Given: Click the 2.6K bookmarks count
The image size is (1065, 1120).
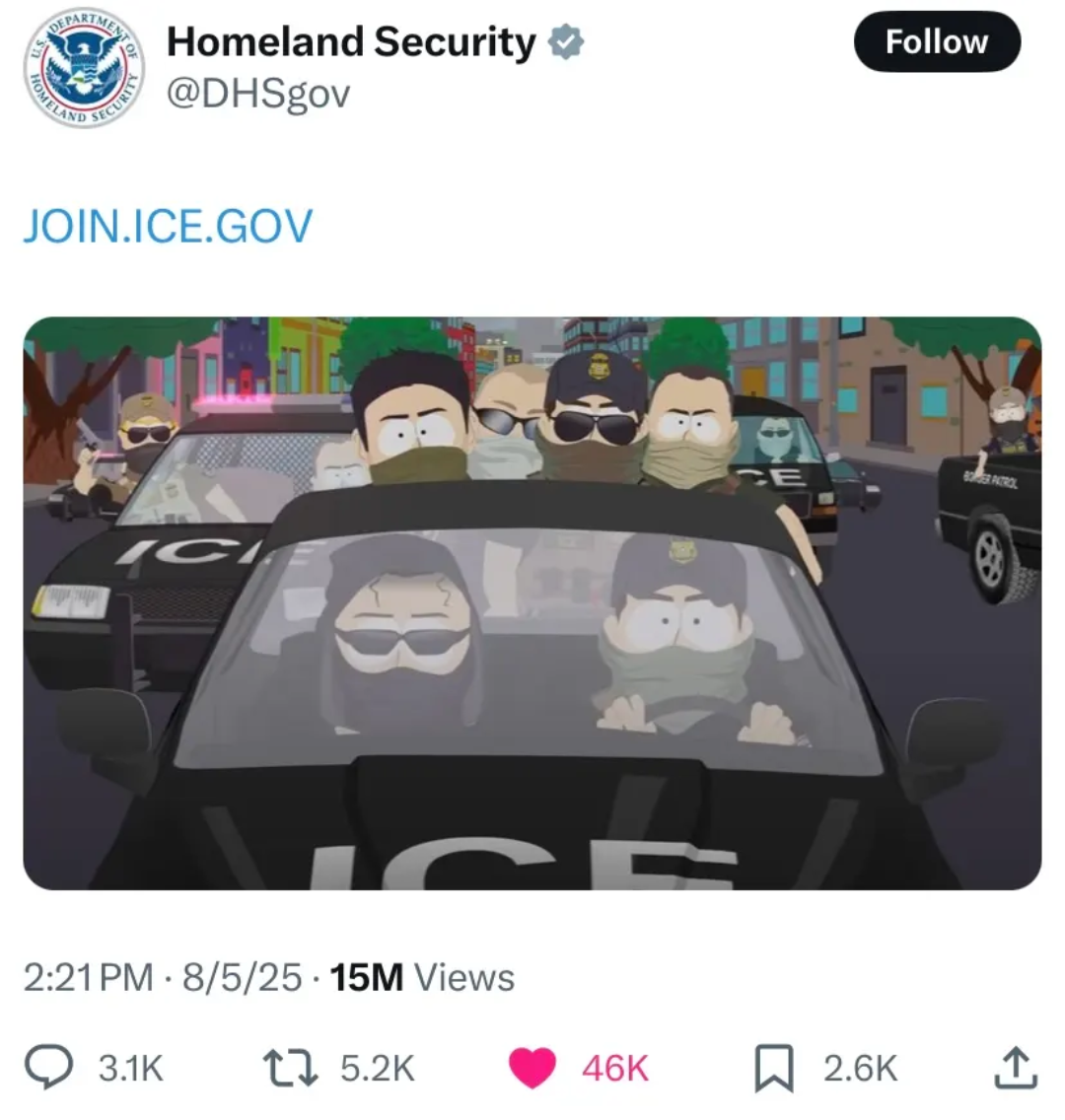Looking at the screenshot, I should point(860,1069).
